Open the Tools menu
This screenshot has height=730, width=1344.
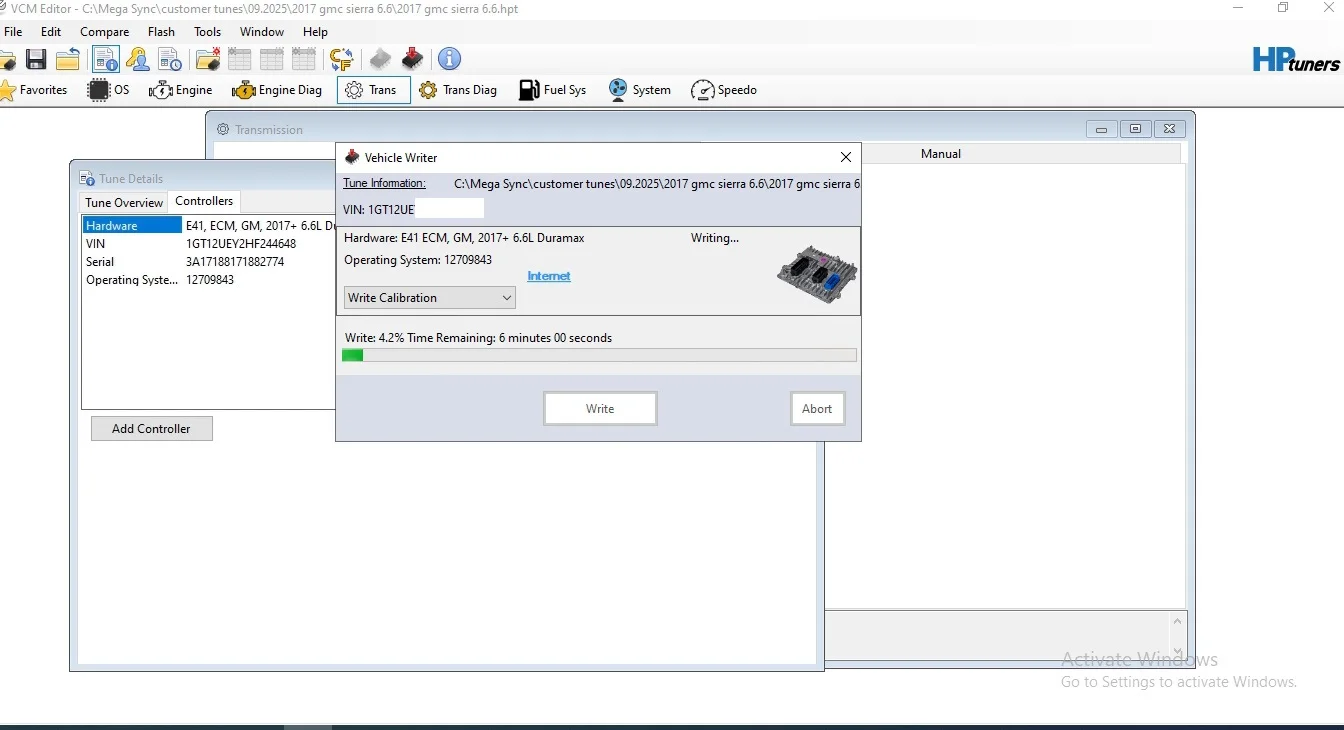point(208,32)
